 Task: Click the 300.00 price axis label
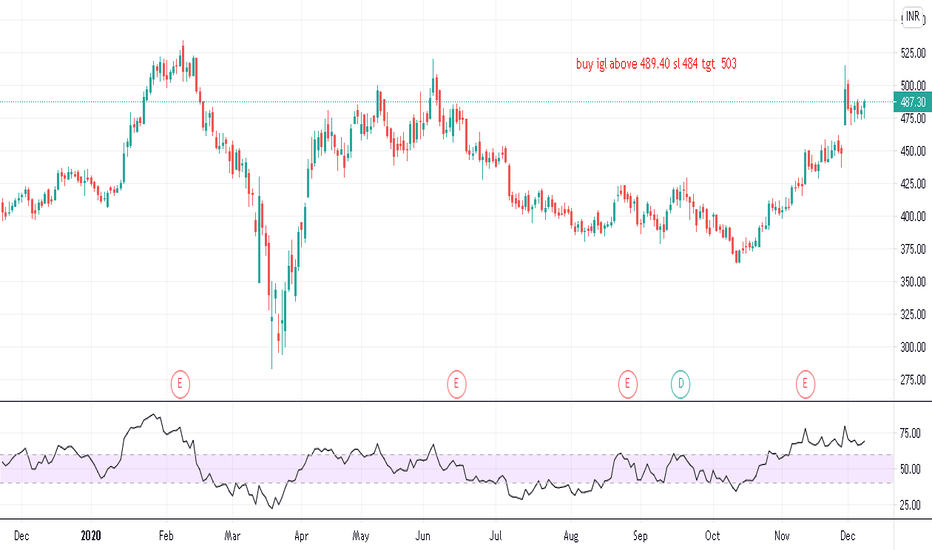click(913, 347)
